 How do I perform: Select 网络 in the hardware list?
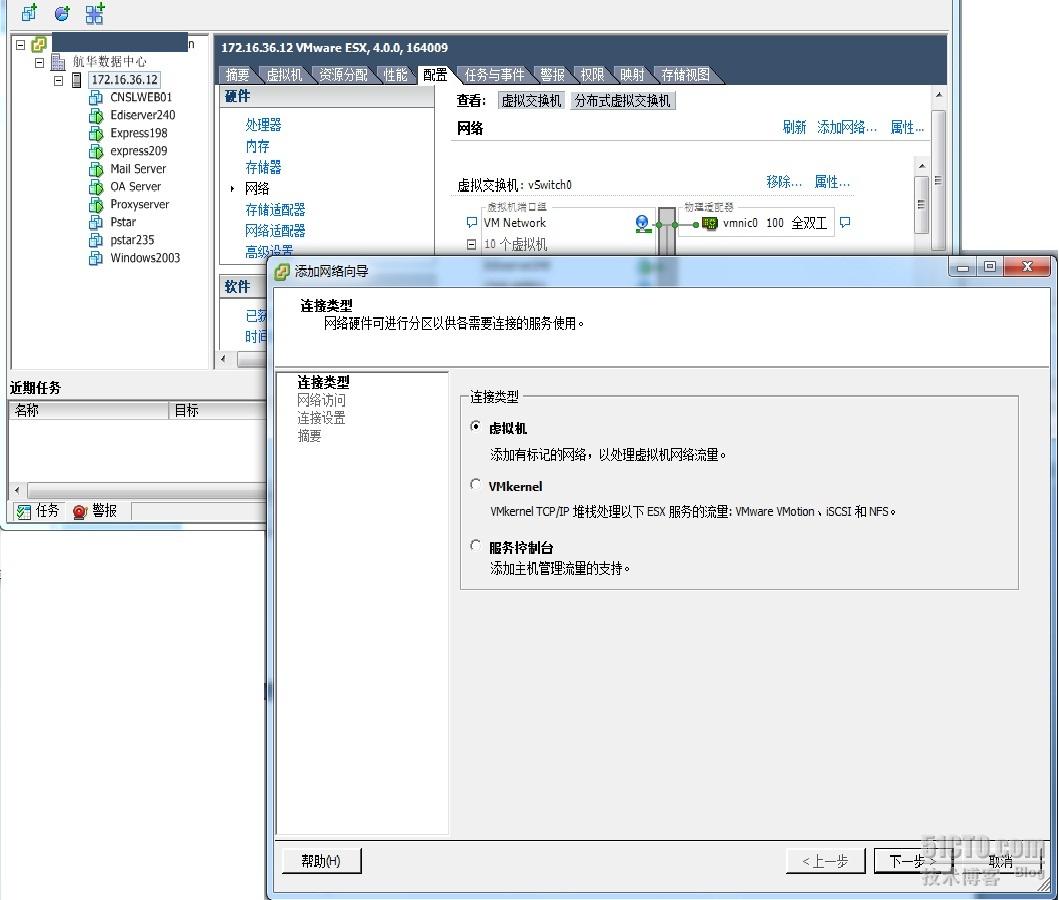[257, 188]
